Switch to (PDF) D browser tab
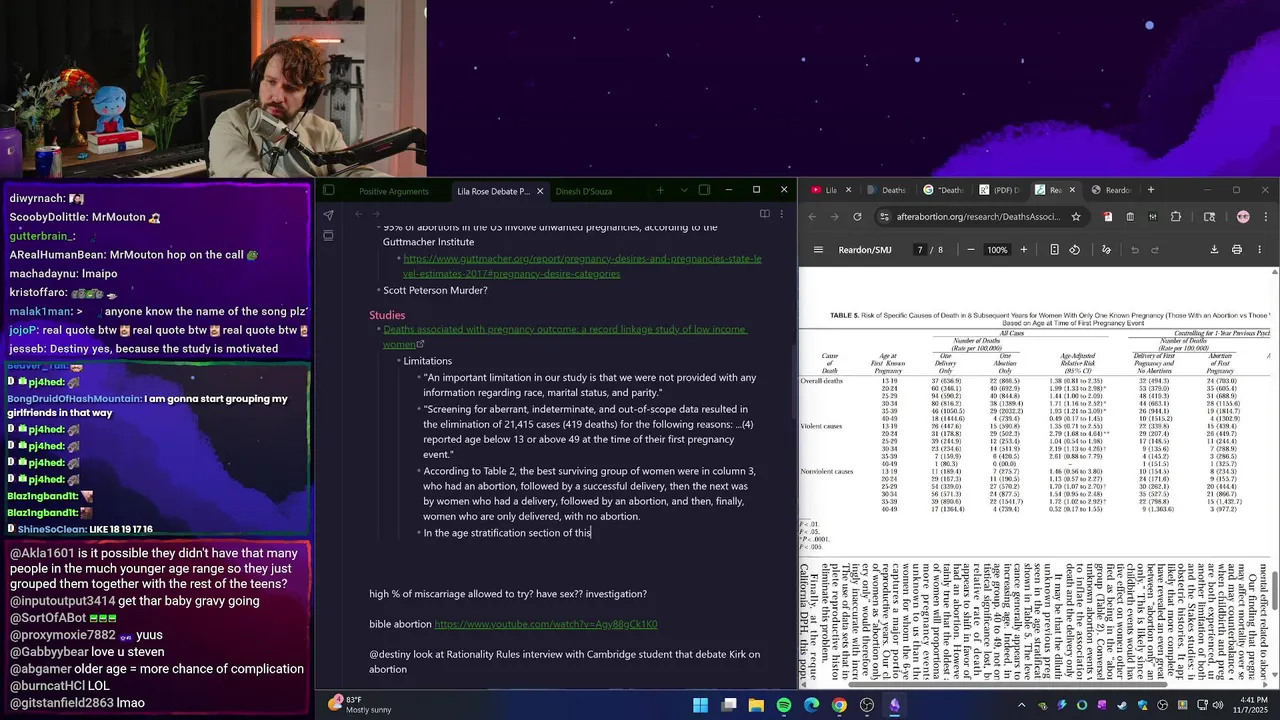 (998, 190)
